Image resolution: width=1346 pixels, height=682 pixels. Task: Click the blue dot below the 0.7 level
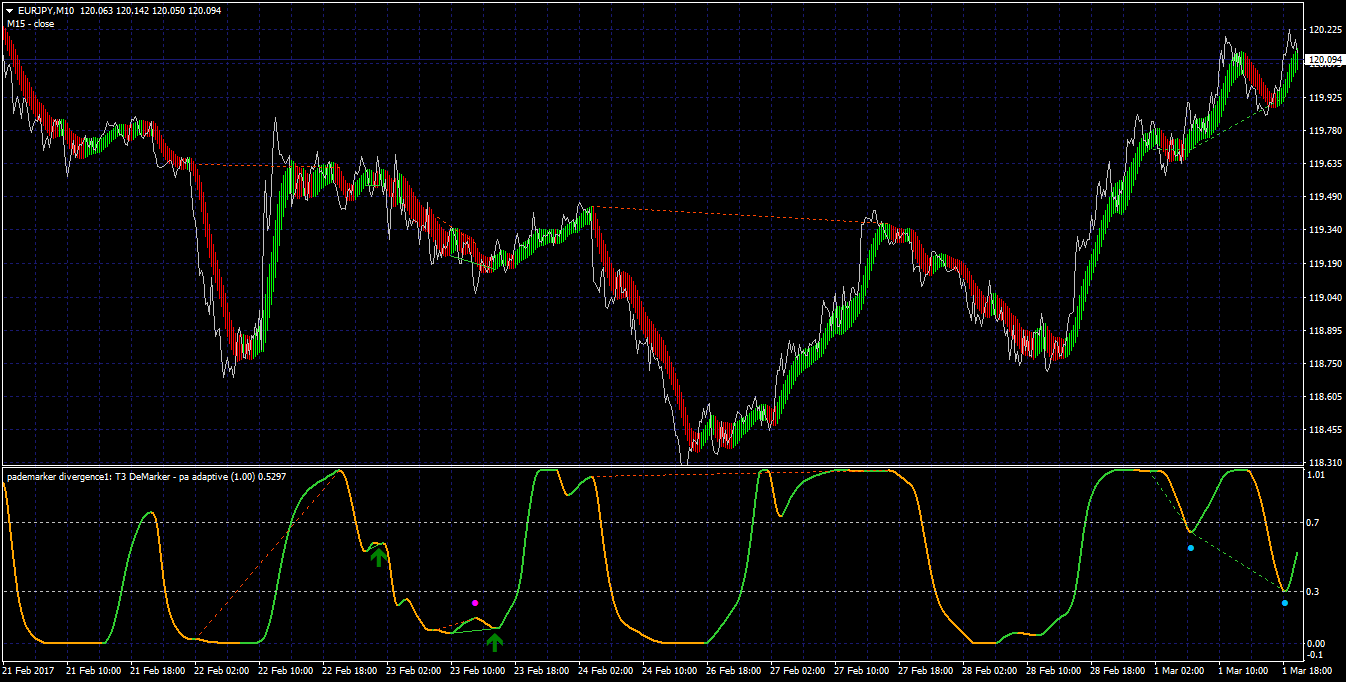(x=1190, y=548)
